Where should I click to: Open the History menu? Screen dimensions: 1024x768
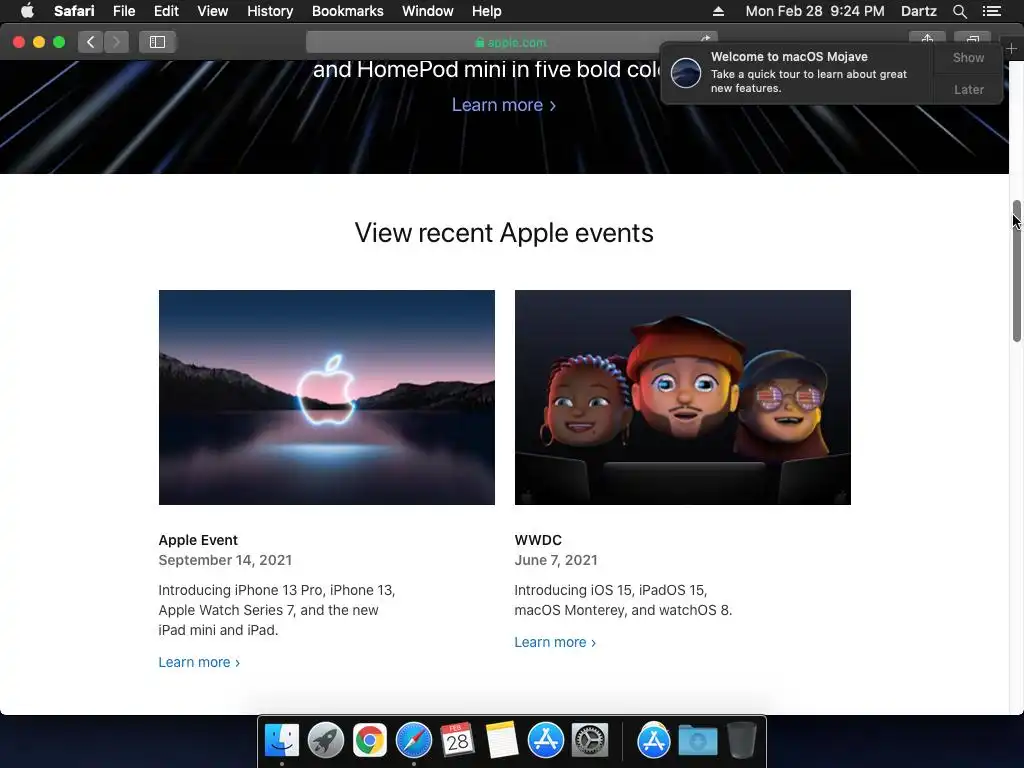(270, 11)
